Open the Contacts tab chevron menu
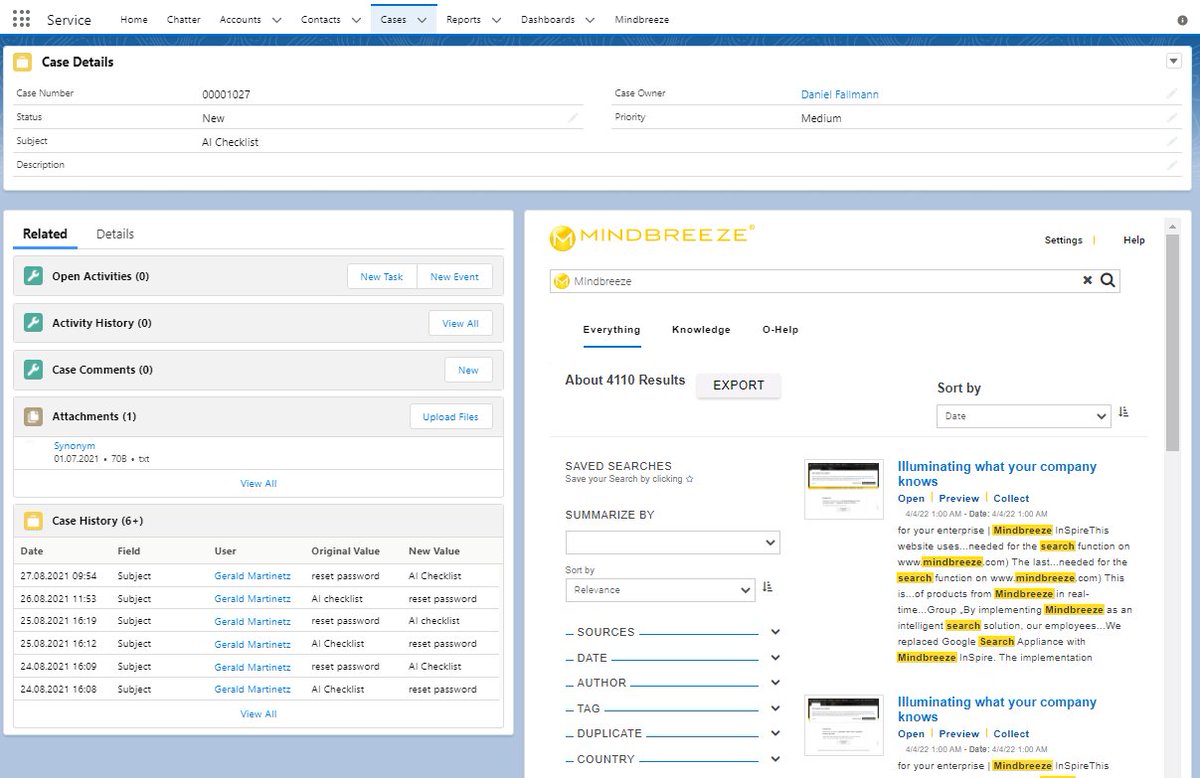The height and width of the screenshot is (778, 1200). pos(356,20)
